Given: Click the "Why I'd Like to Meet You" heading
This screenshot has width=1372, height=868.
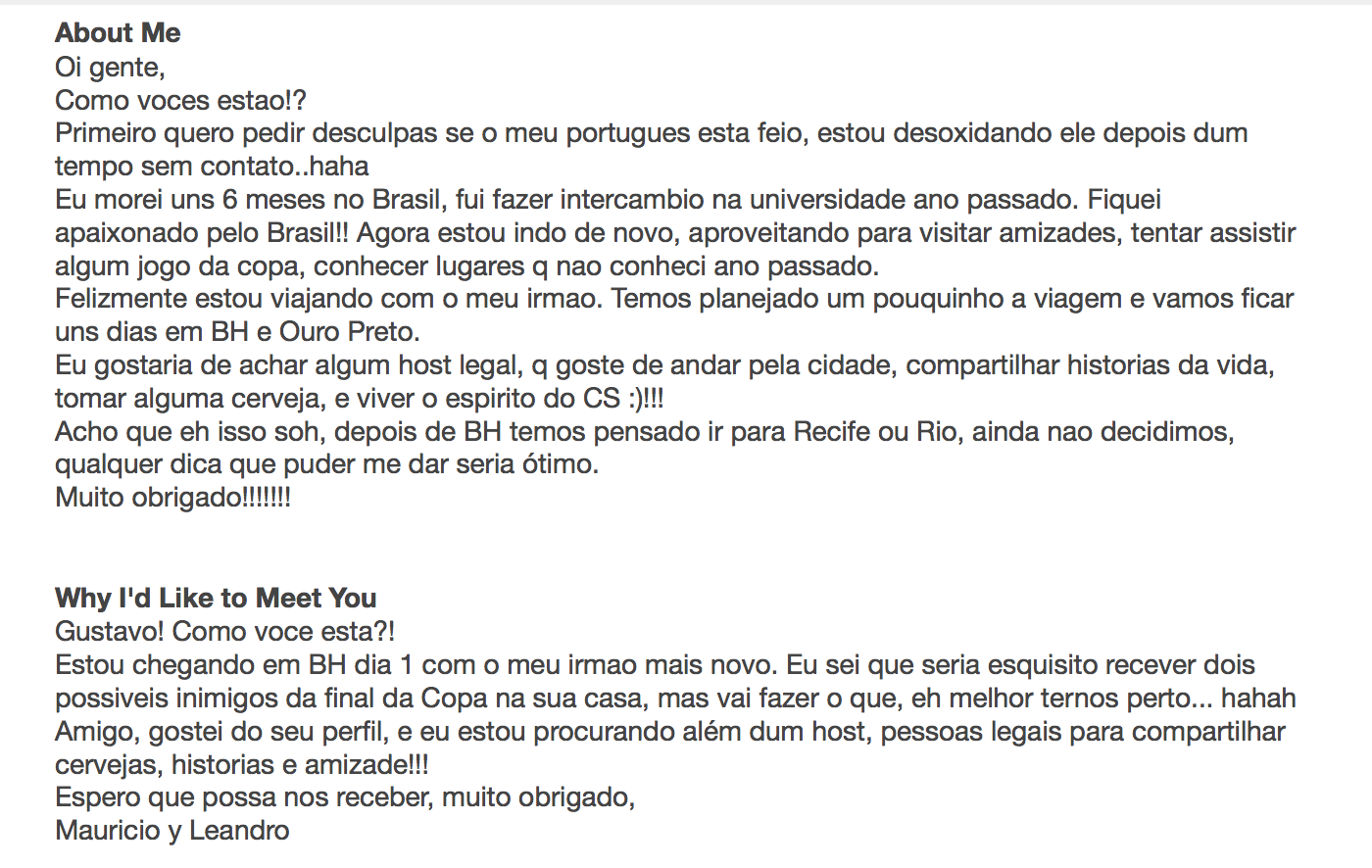Looking at the screenshot, I should tap(216, 599).
